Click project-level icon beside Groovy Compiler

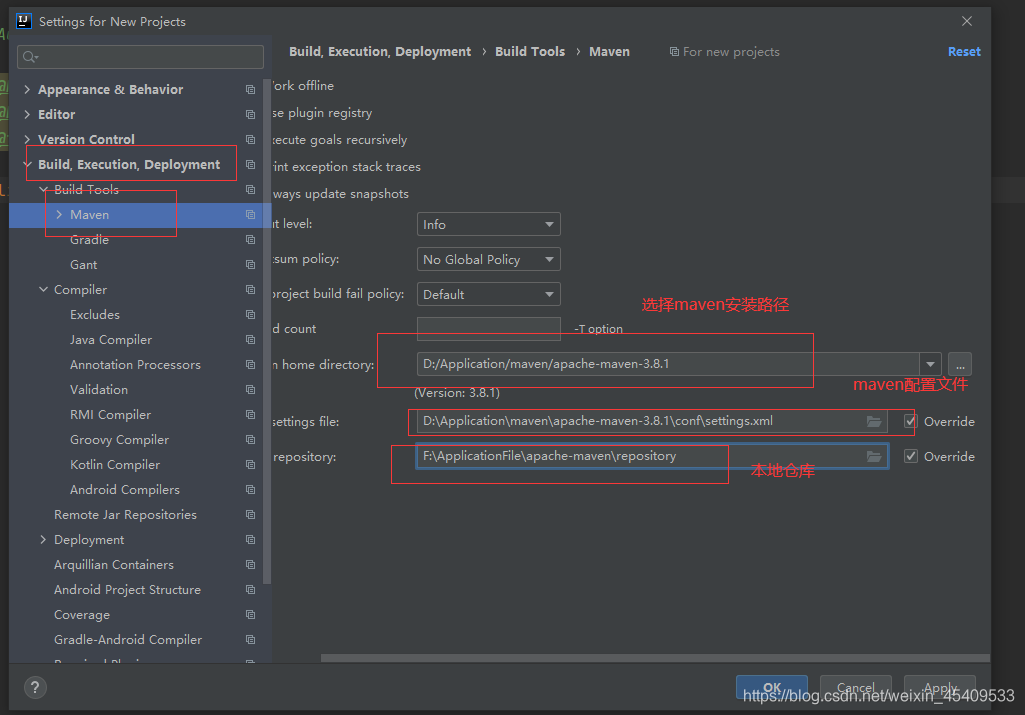tap(250, 440)
